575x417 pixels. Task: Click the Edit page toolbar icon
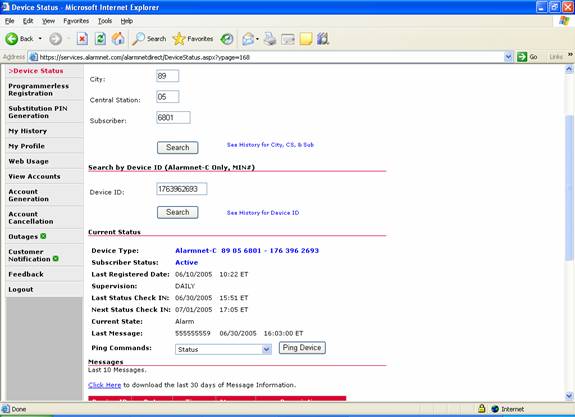coord(288,39)
